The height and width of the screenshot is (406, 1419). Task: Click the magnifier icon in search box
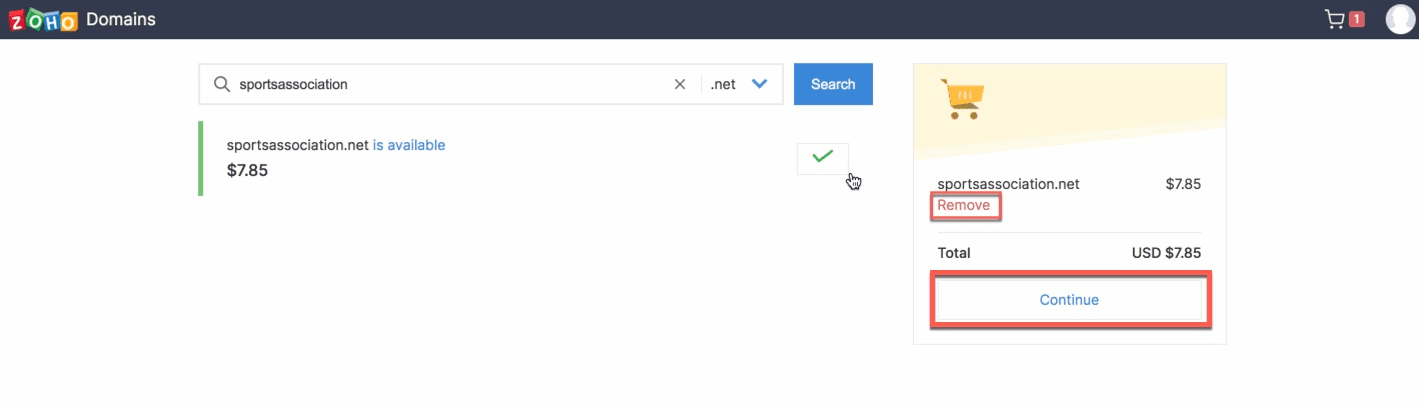(222, 84)
